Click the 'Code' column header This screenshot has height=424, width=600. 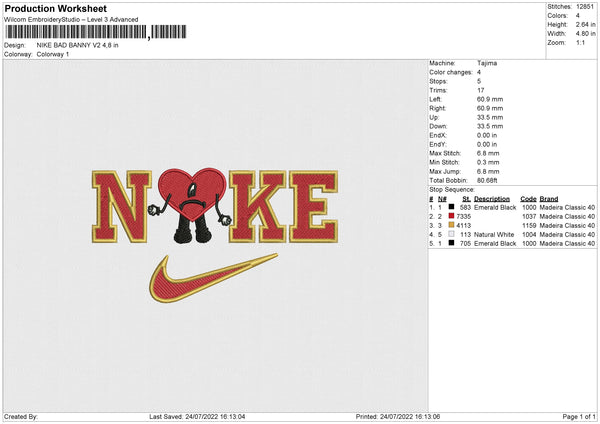click(x=528, y=199)
